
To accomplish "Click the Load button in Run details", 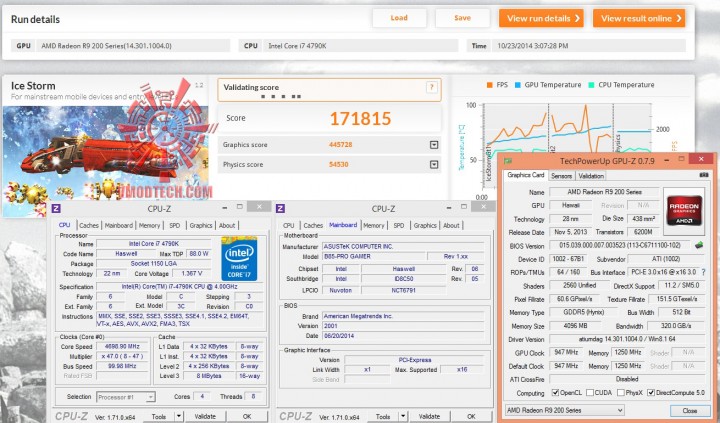I will 399,18.
